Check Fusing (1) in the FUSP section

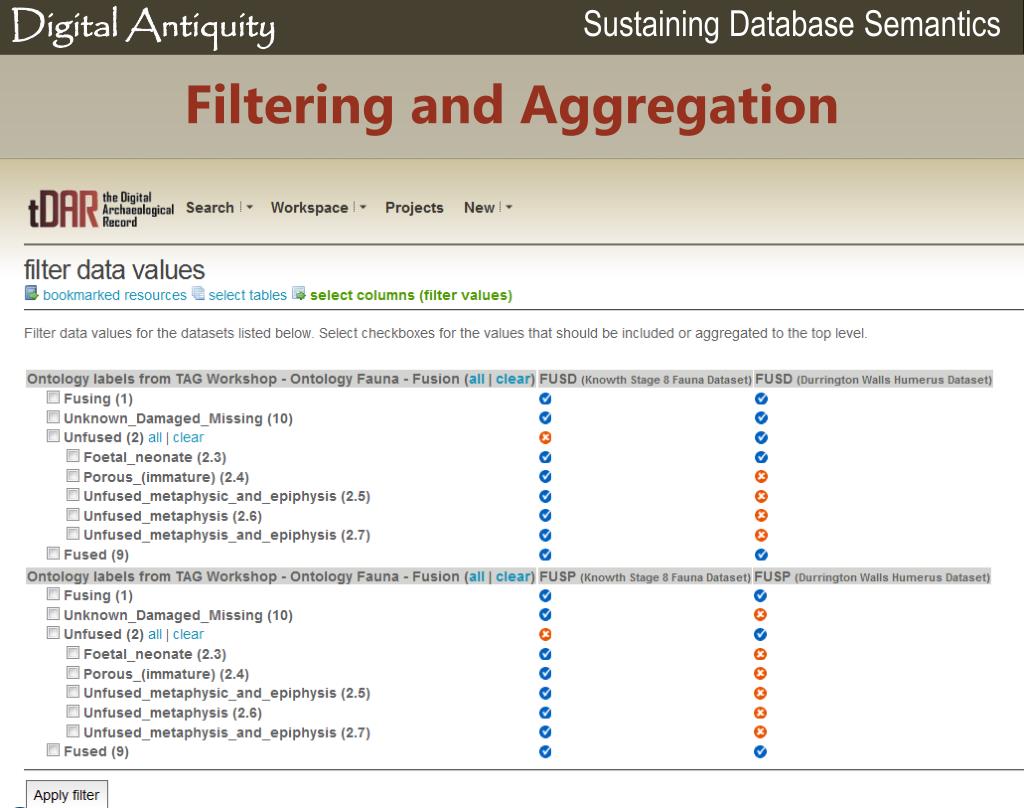click(53, 594)
